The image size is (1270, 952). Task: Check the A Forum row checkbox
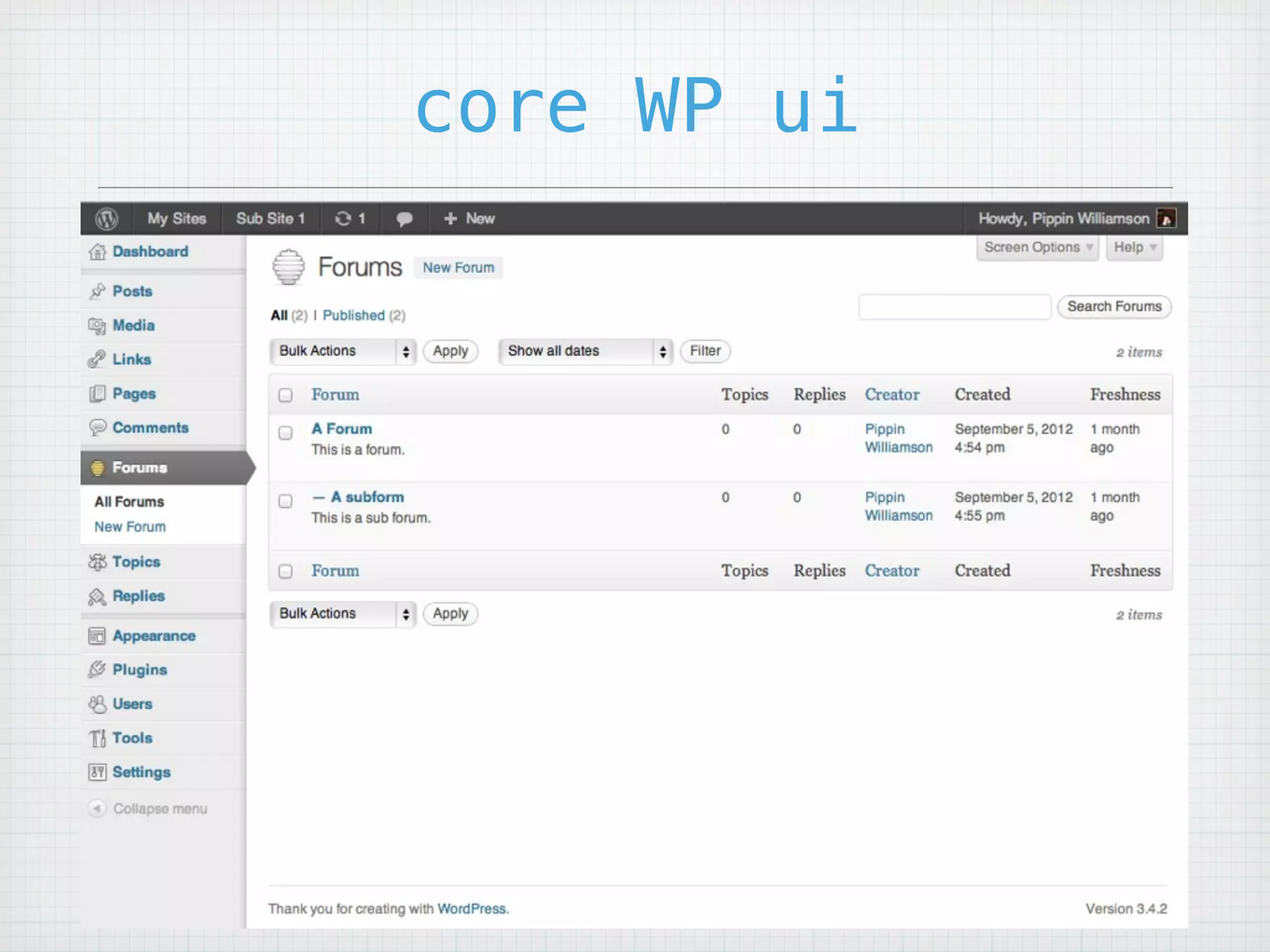click(x=285, y=433)
